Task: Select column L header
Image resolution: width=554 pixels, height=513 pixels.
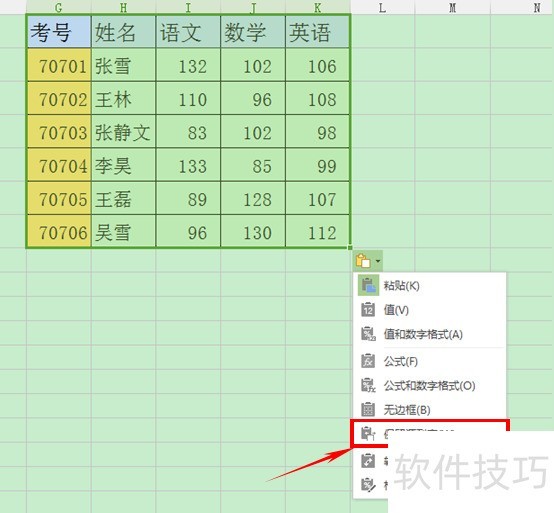Action: click(382, 7)
